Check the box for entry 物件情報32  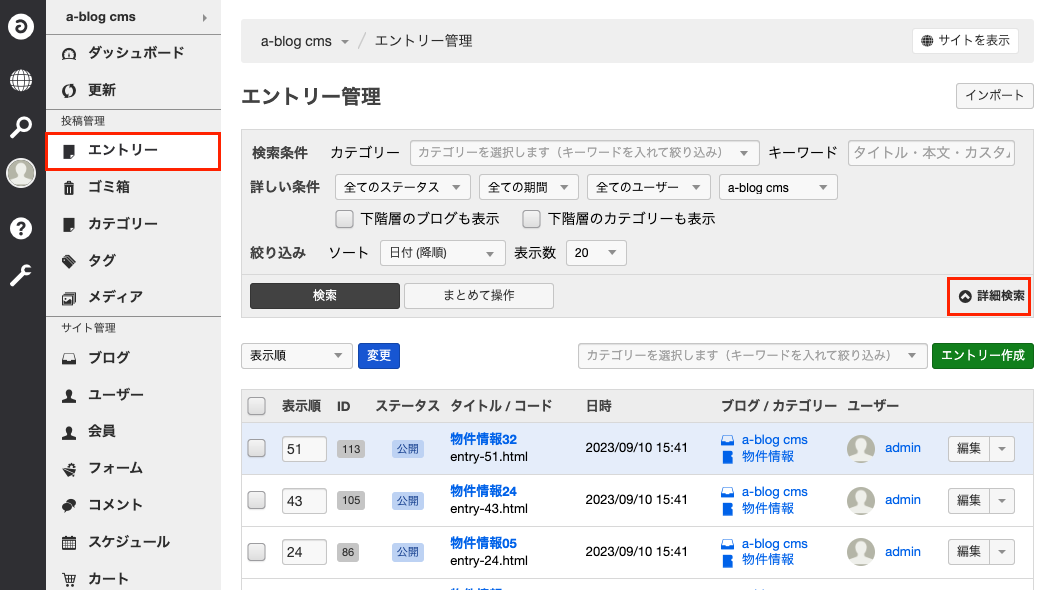point(257,449)
